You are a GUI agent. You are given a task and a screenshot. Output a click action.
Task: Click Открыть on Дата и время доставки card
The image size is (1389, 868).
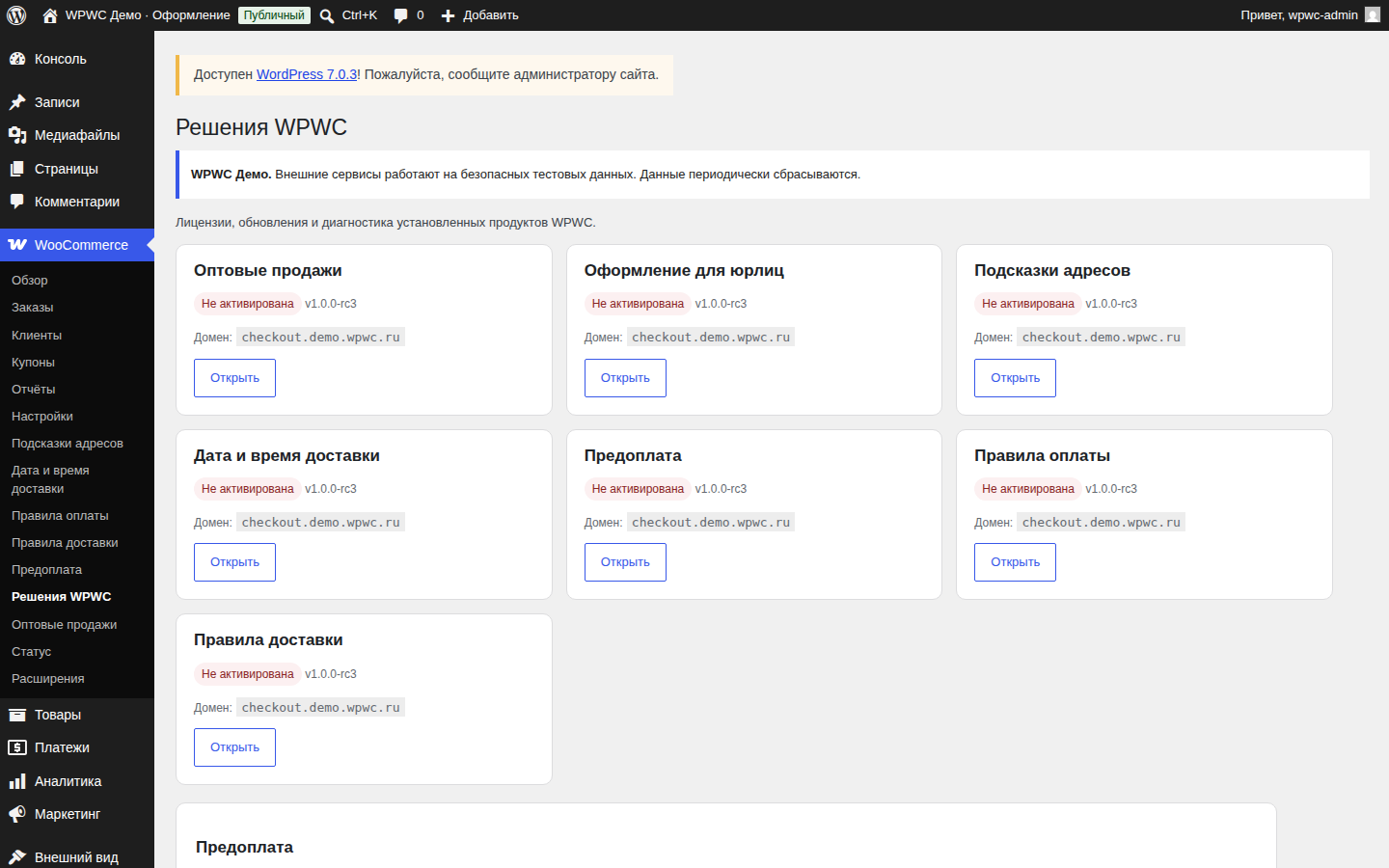tap(234, 562)
